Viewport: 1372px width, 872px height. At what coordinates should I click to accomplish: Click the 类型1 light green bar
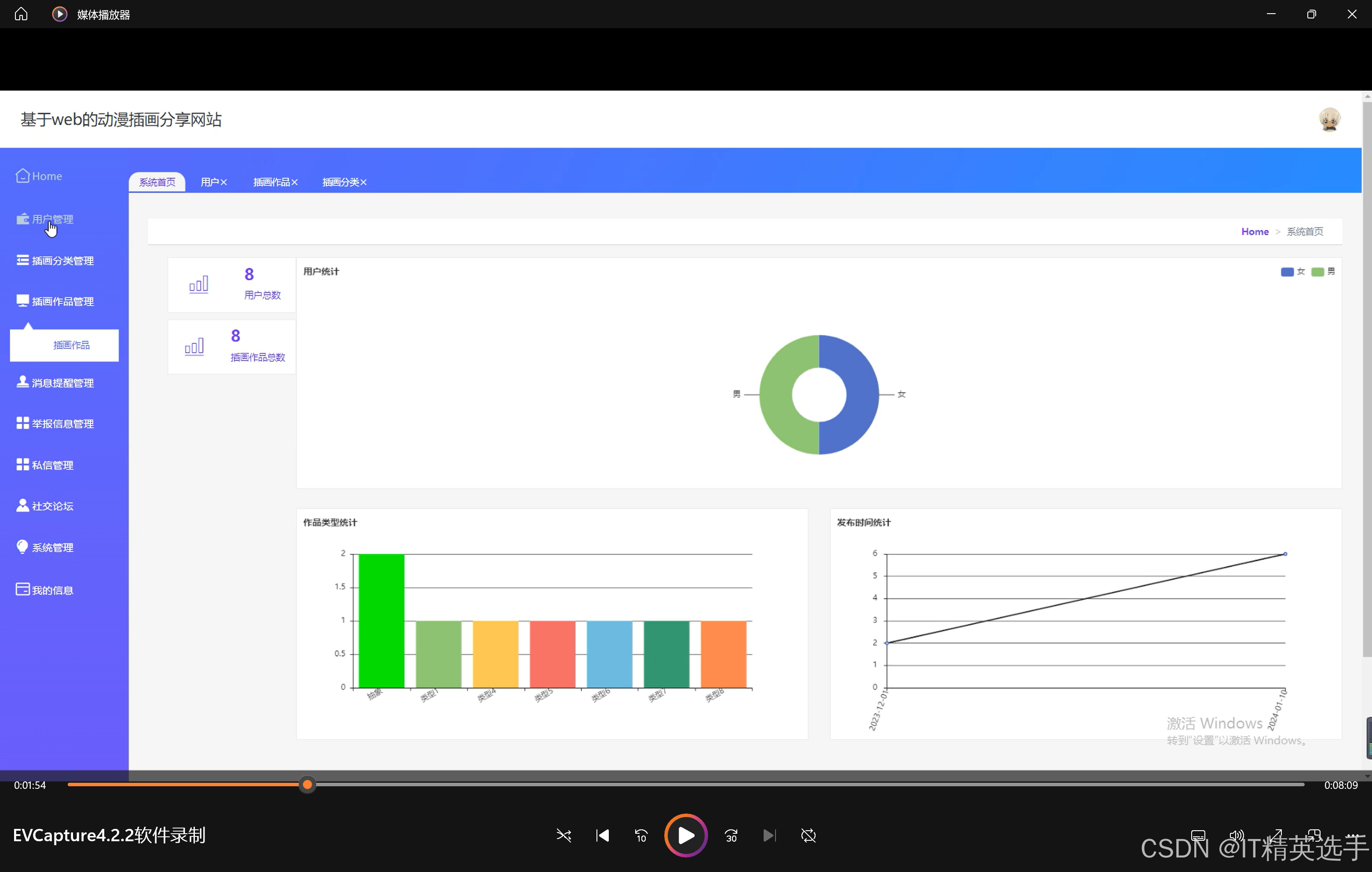439,654
